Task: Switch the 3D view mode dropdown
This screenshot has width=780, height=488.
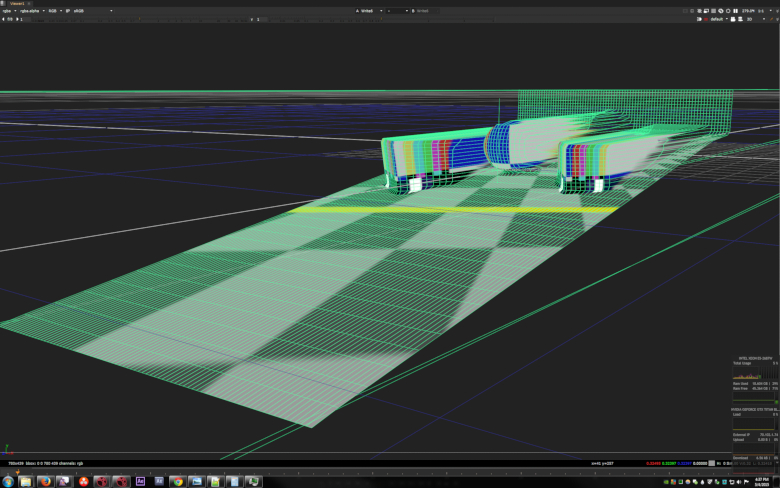Action: (755, 19)
